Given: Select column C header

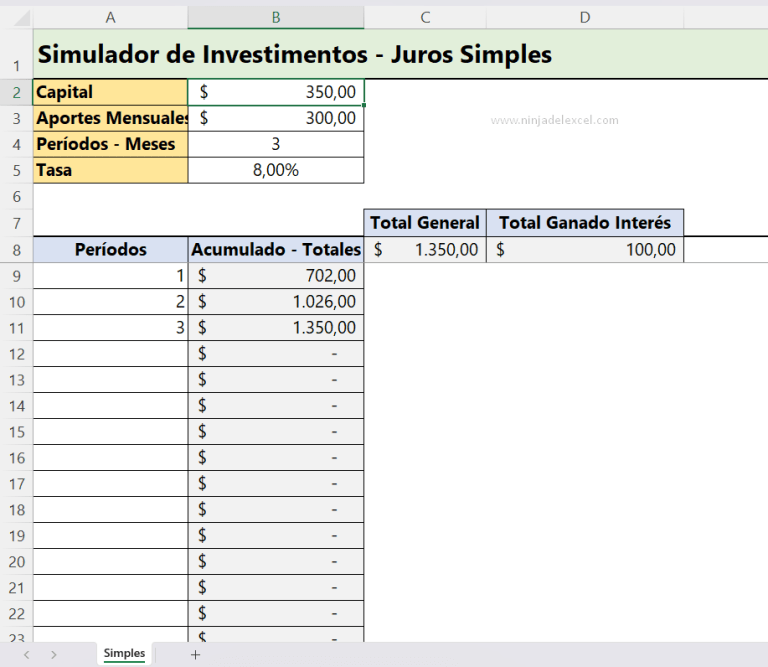Looking at the screenshot, I should (x=425, y=18).
